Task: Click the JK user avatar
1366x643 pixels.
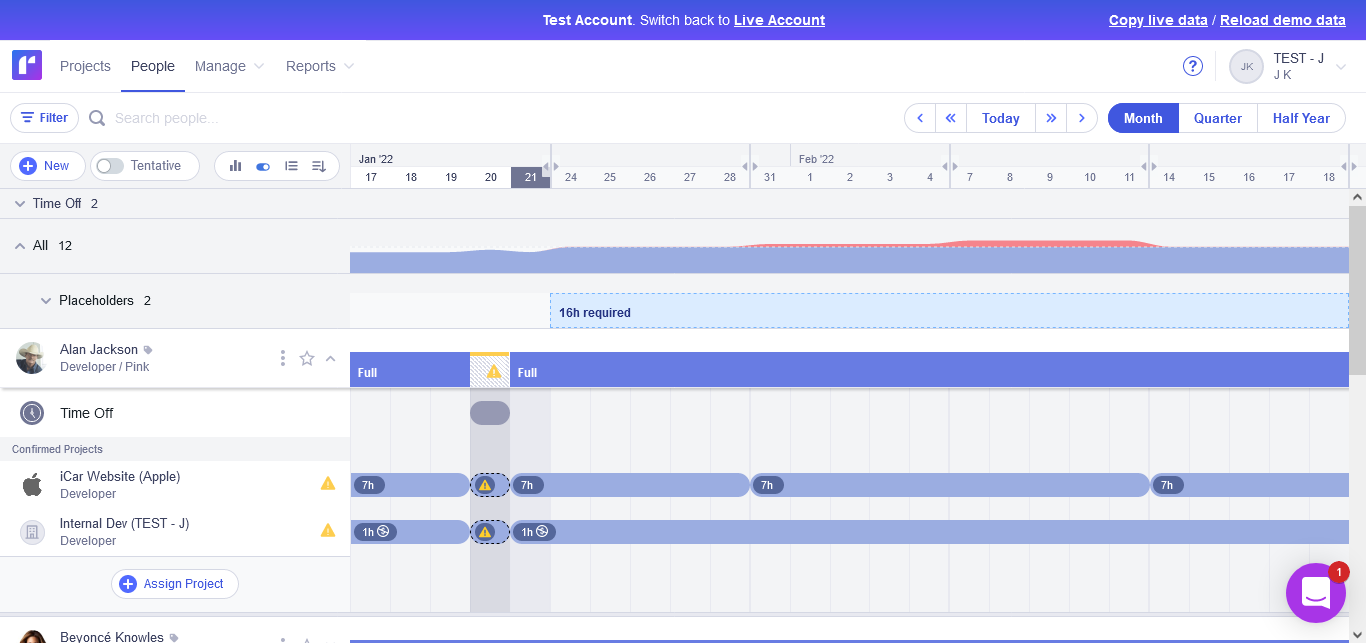Action: click(1246, 66)
